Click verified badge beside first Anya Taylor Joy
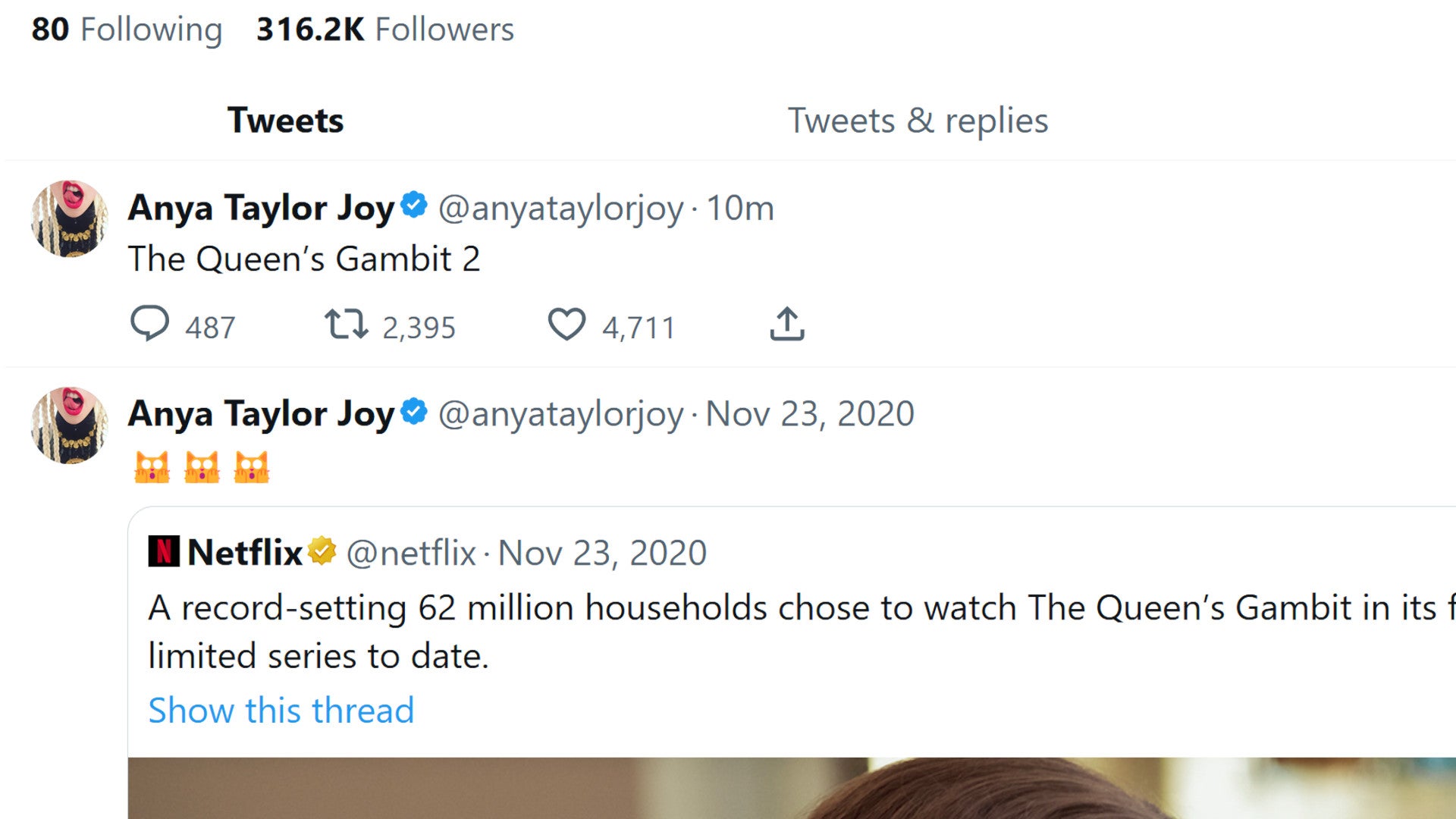 (414, 206)
